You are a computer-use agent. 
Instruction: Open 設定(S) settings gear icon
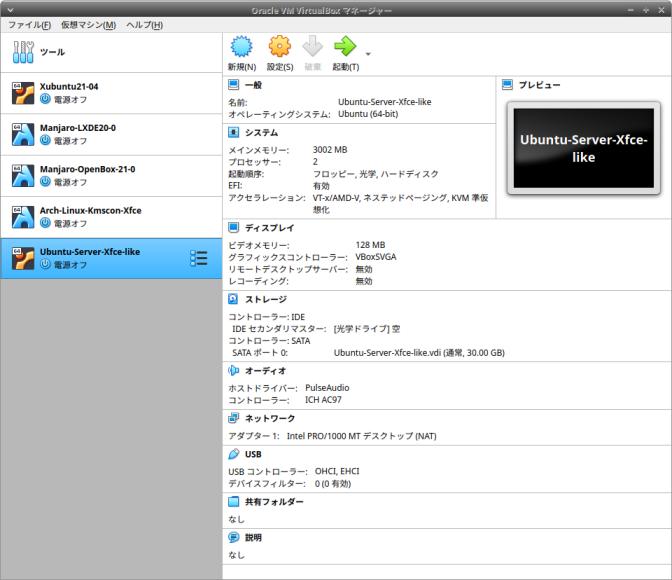[279, 46]
